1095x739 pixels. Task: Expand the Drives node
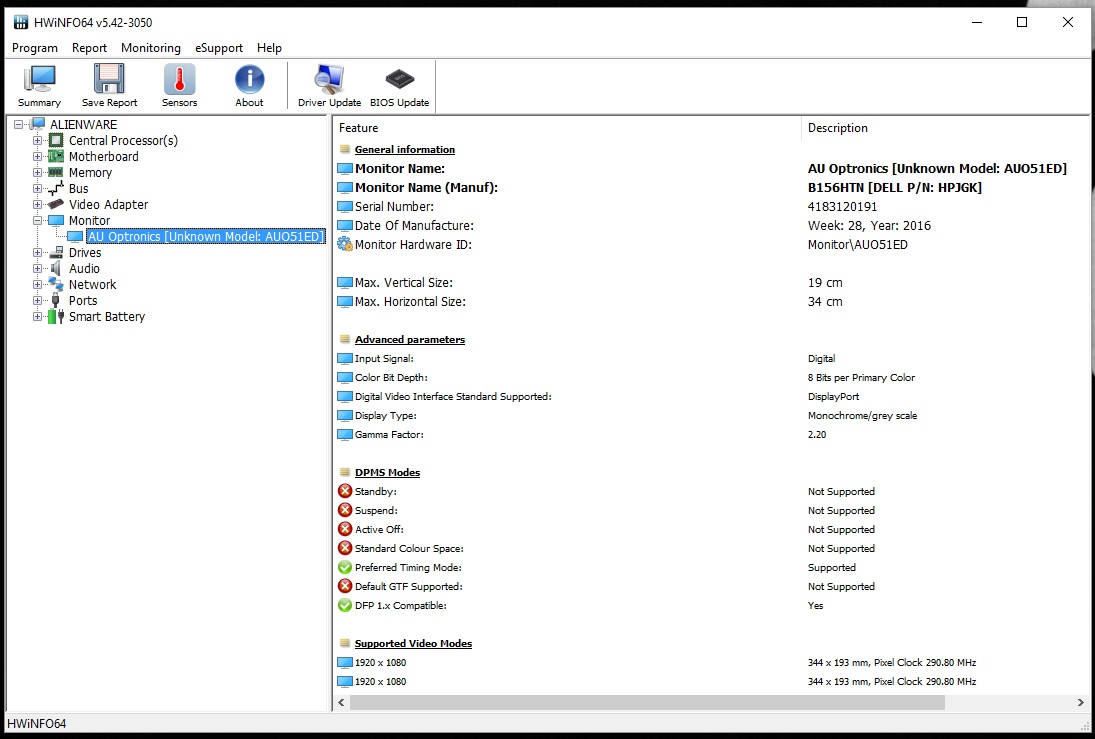click(38, 252)
